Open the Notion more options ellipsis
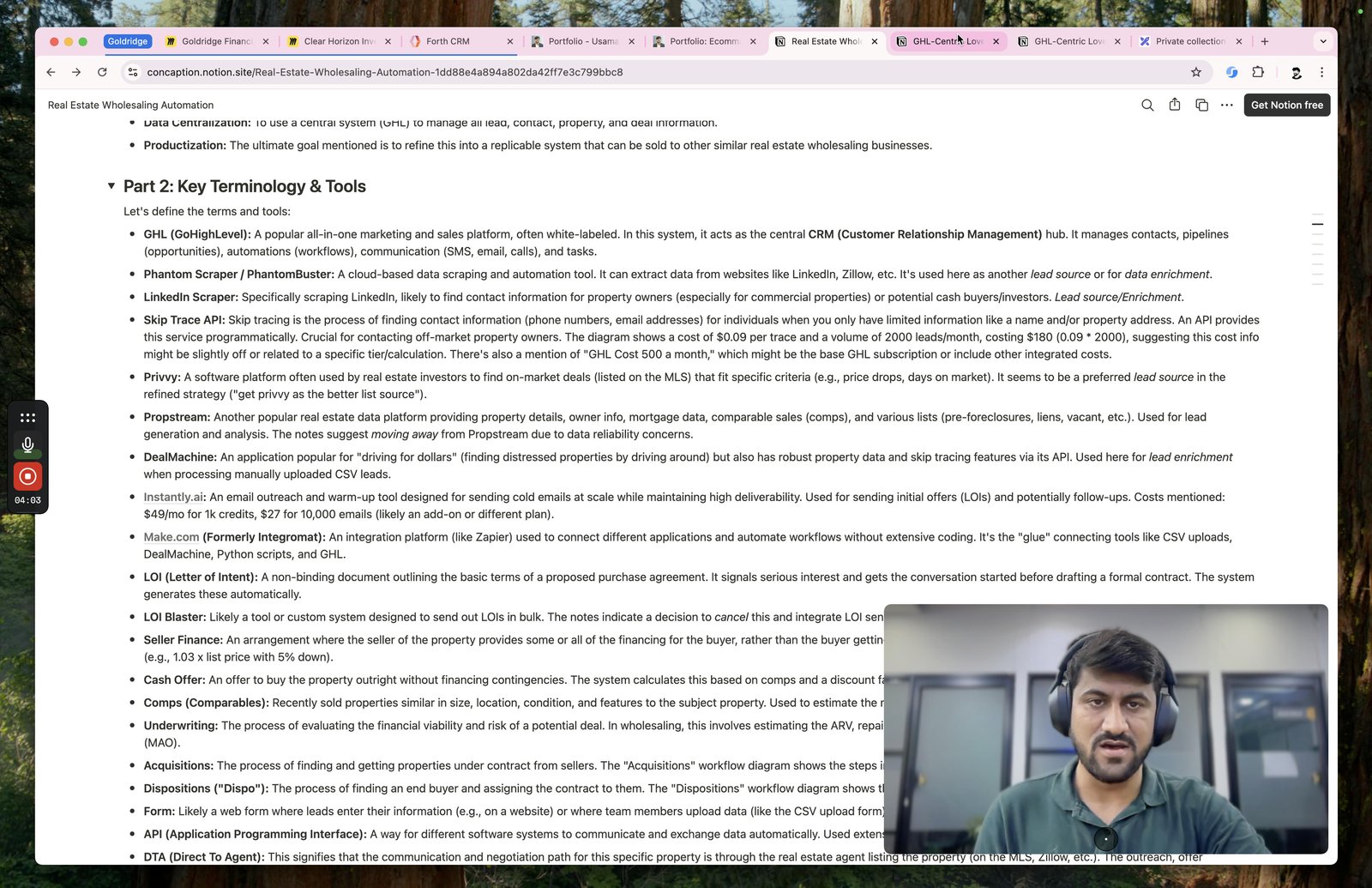 [1227, 105]
